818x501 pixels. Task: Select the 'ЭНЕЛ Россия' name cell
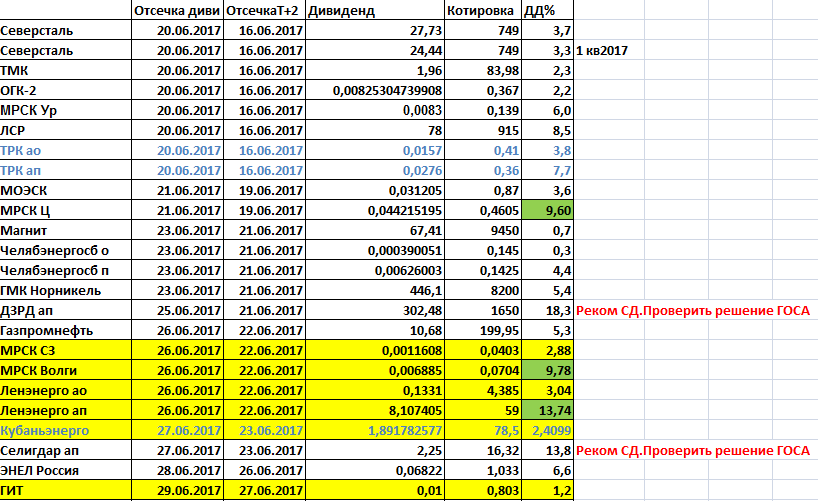coord(66,470)
